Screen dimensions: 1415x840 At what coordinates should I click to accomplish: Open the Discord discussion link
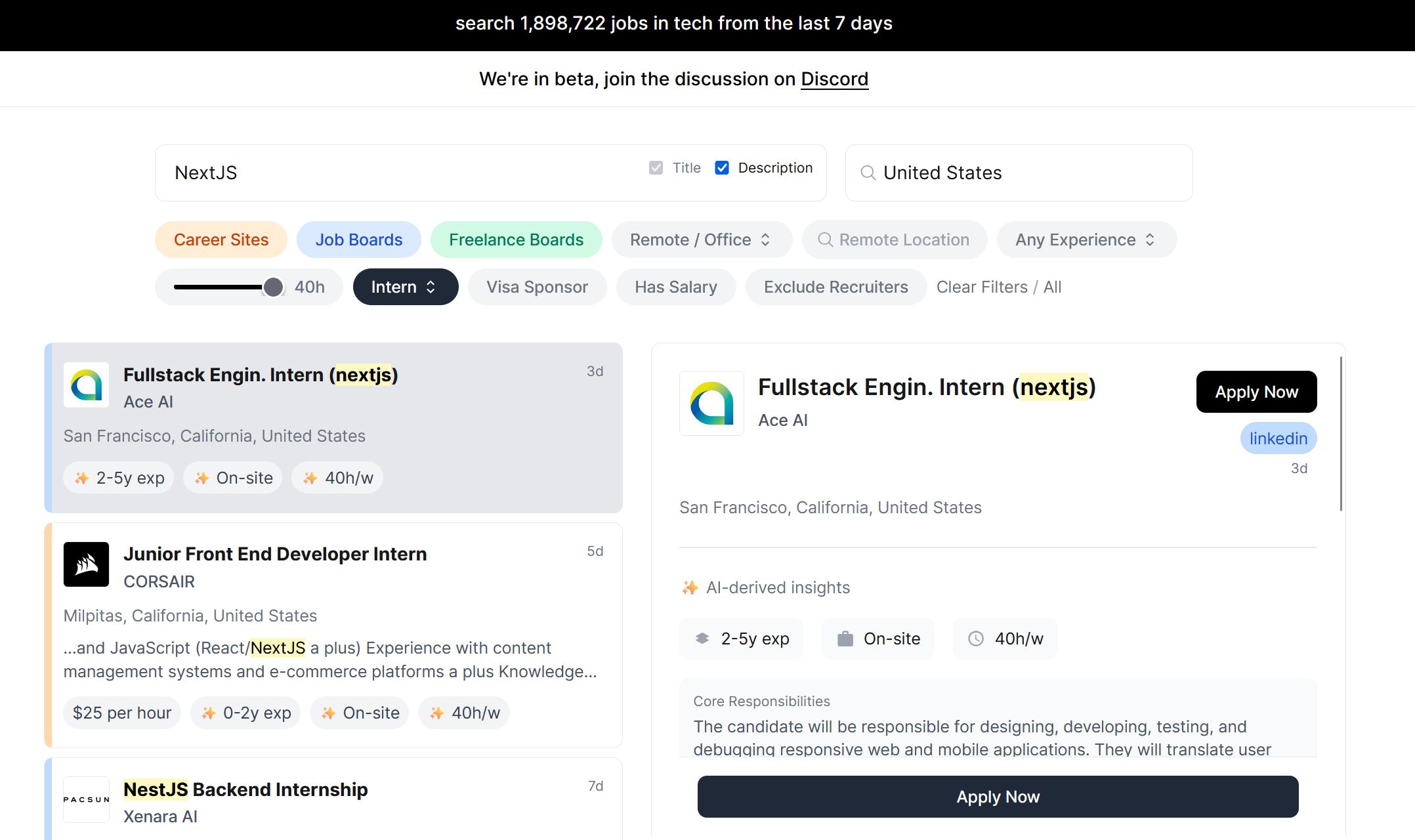tap(834, 79)
